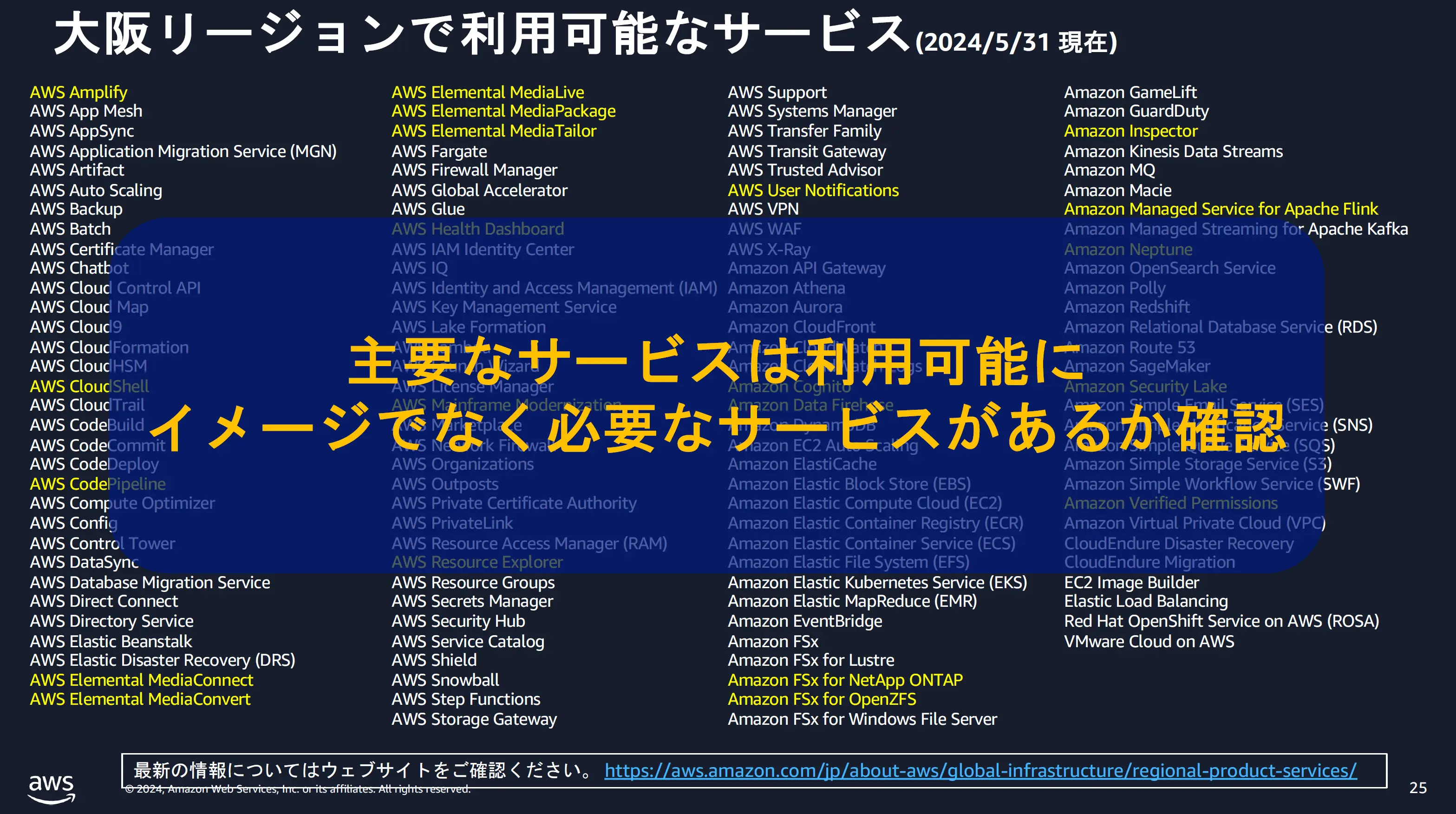
Task: Click 'AWS Transfer Family' text
Action: 805,131
